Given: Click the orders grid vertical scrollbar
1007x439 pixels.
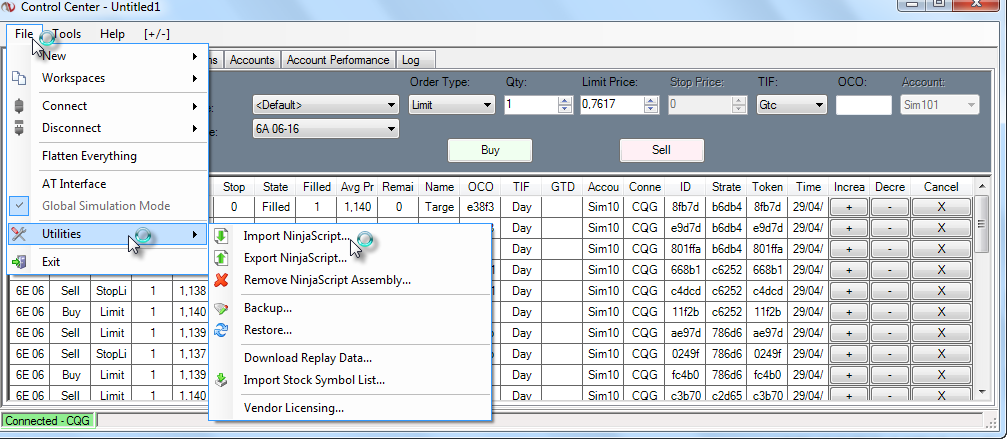Looking at the screenshot, I should 981,289.
